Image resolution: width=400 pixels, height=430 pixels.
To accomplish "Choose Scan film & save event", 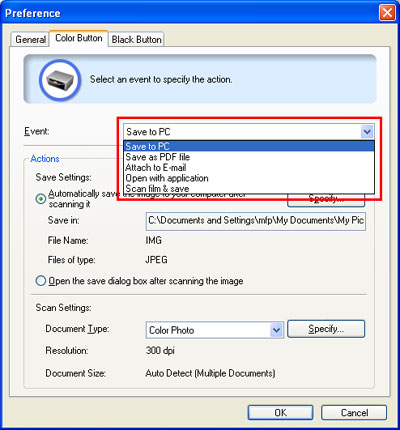I will (x=249, y=188).
